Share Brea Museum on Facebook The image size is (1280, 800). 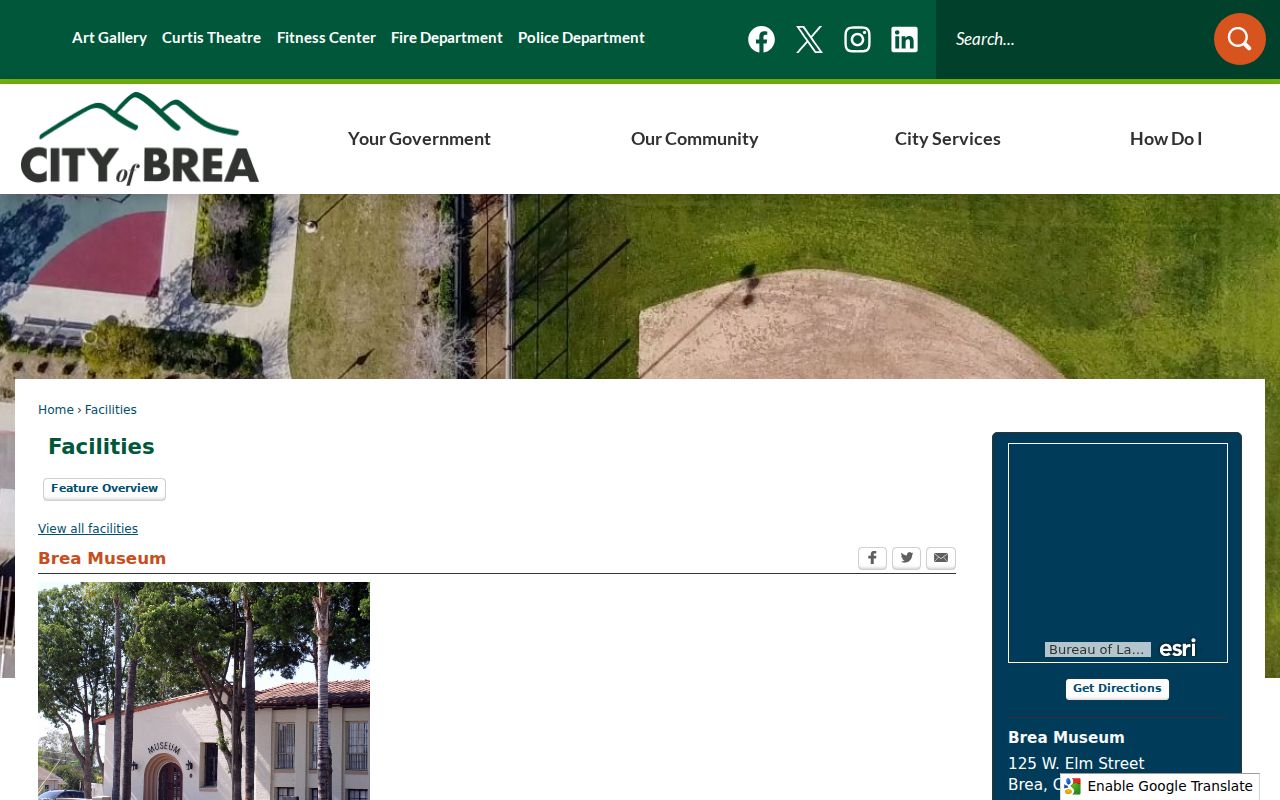(872, 558)
